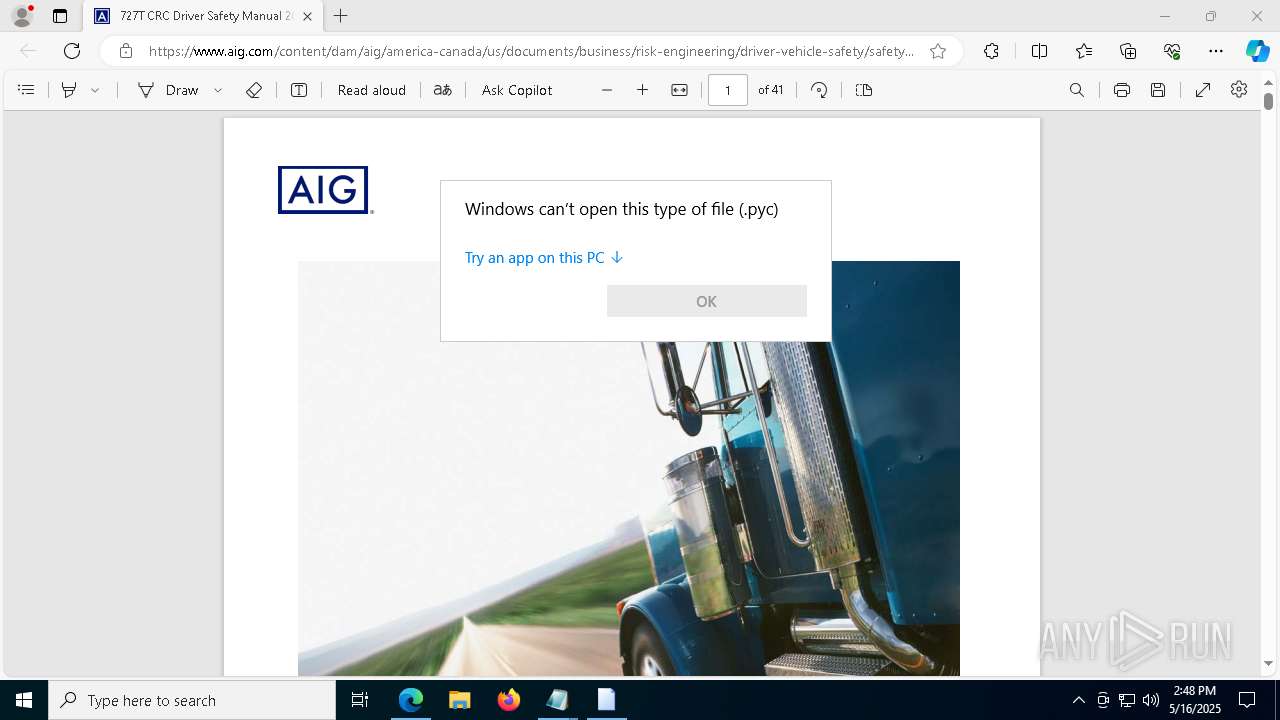Click Try an app on this PC
1280x720 pixels.
pos(544,258)
